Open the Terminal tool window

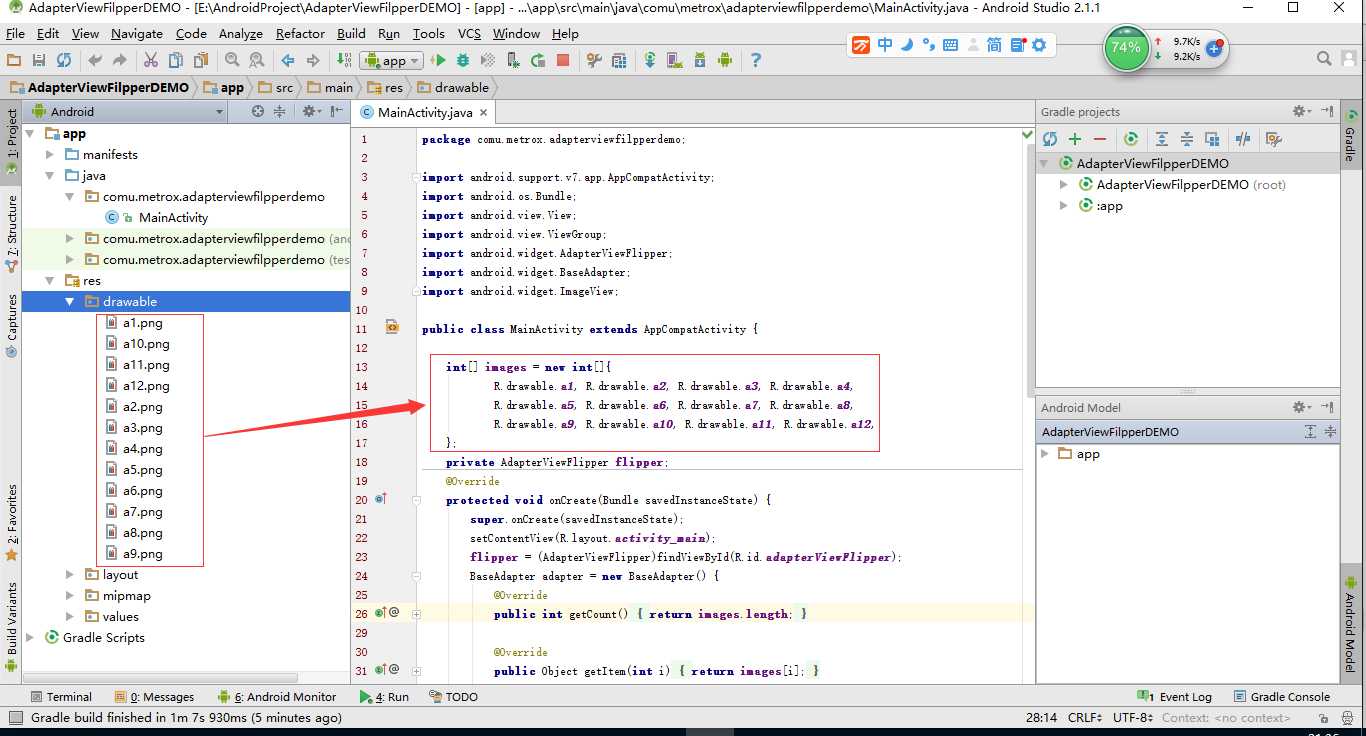(x=60, y=697)
